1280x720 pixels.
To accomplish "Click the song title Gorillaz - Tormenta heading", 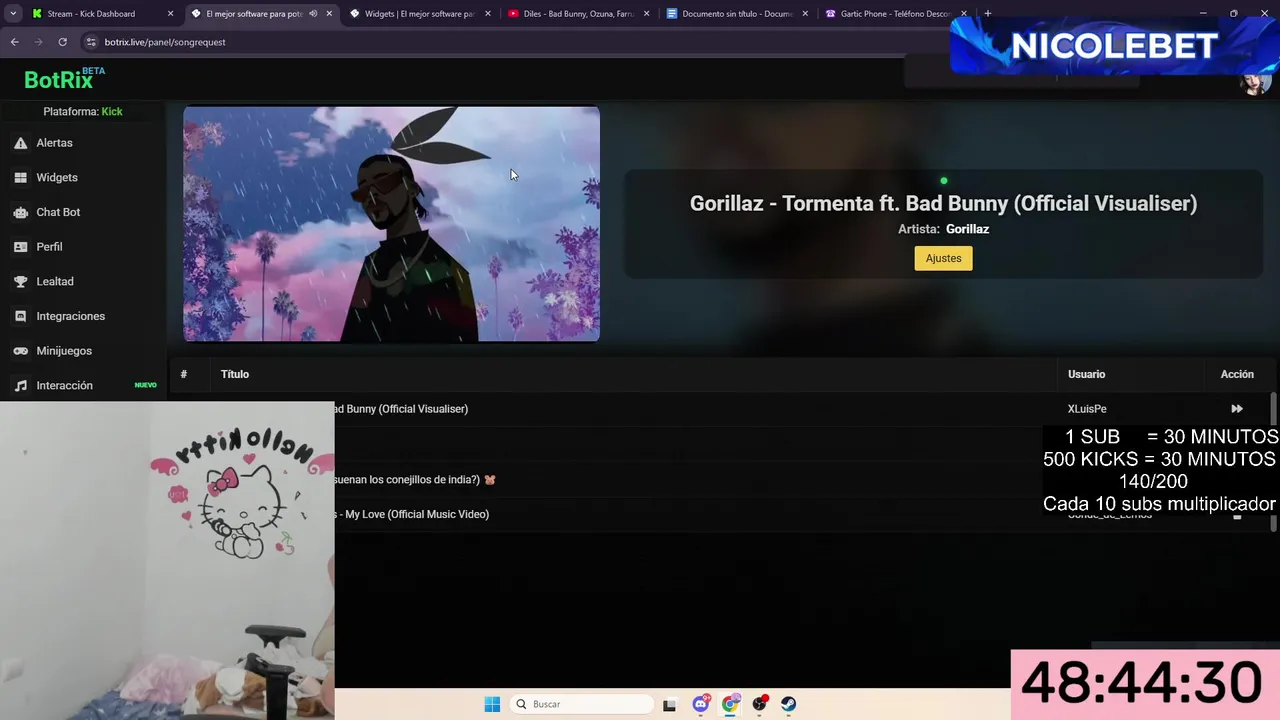I will pyautogui.click(x=943, y=203).
